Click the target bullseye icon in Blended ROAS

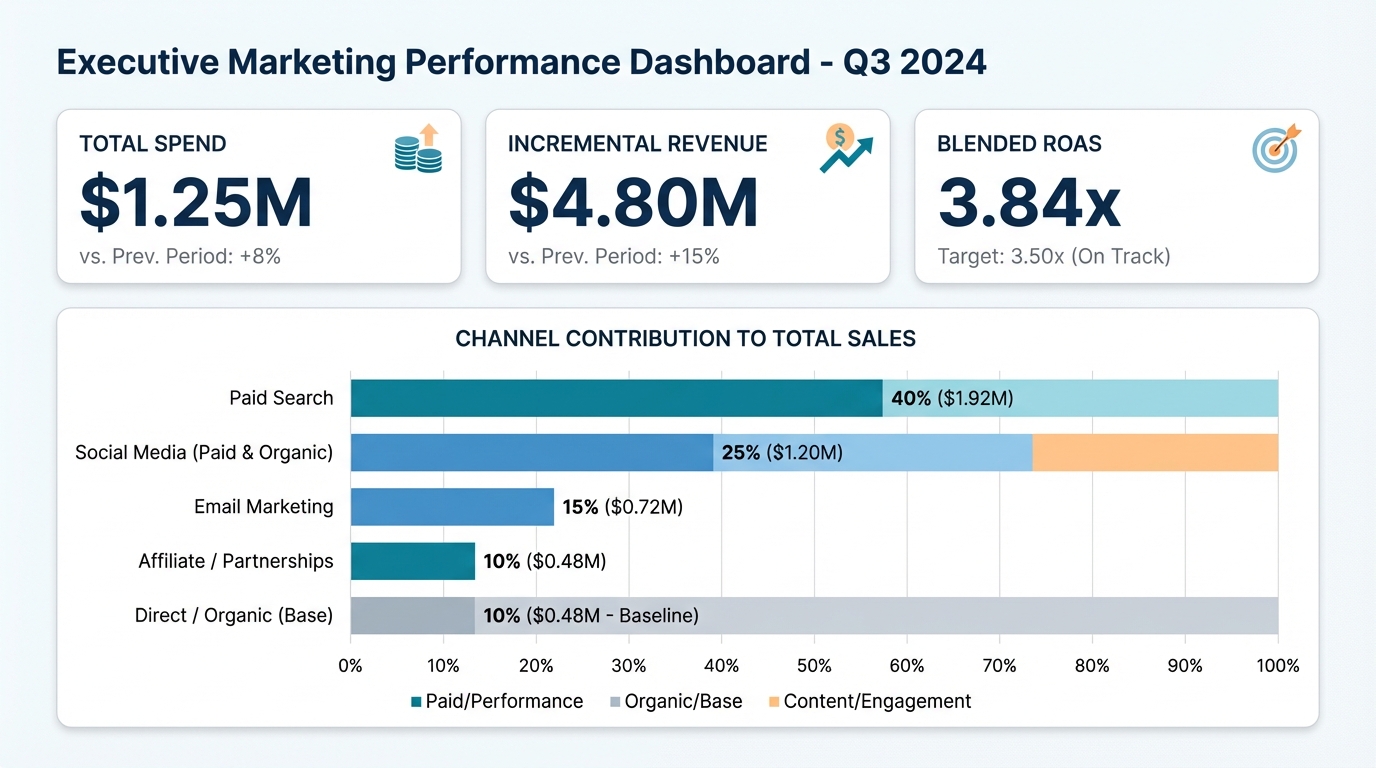coord(1276,149)
